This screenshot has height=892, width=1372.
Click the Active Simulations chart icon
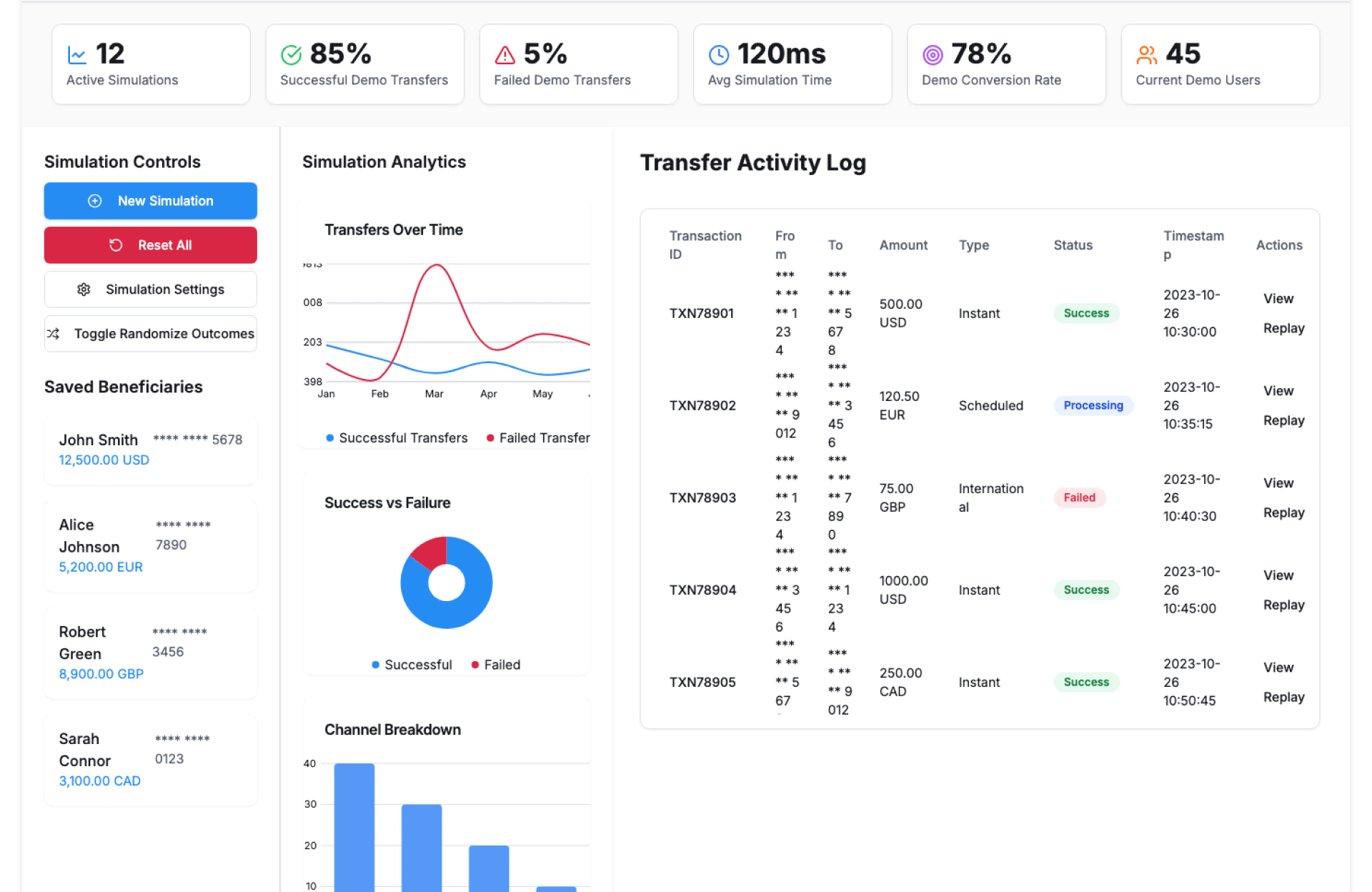76,55
